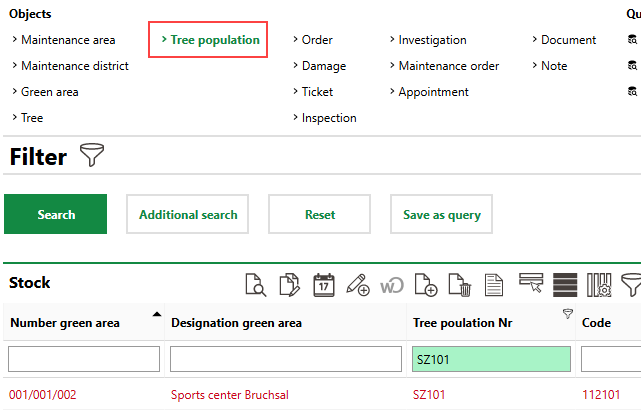Click the pencil with plus icon
This screenshot has width=641, height=417.
(x=358, y=285)
